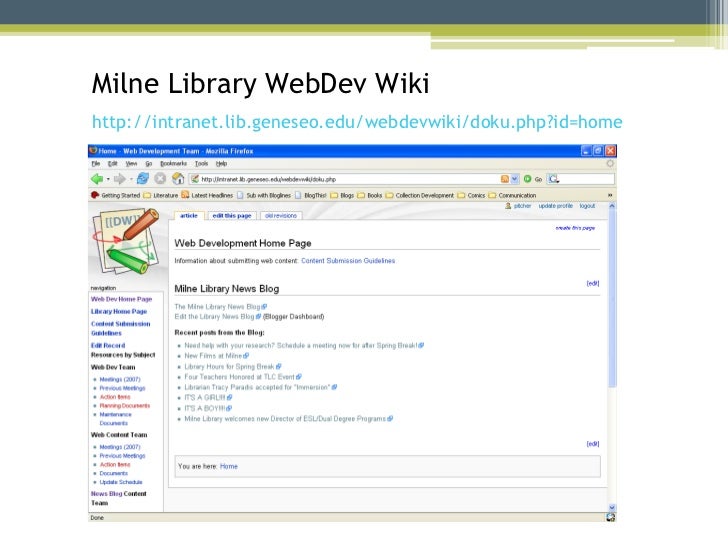Click the green Go button icon
Viewport: 728px width, 546px height.
[527, 179]
